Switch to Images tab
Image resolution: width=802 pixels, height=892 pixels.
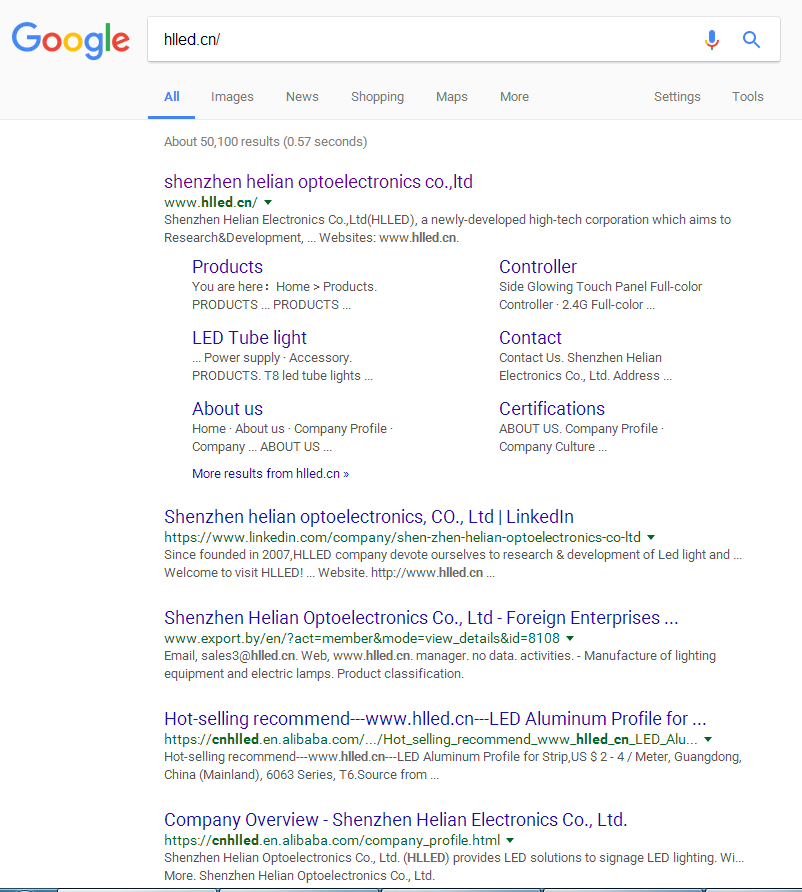(232, 97)
